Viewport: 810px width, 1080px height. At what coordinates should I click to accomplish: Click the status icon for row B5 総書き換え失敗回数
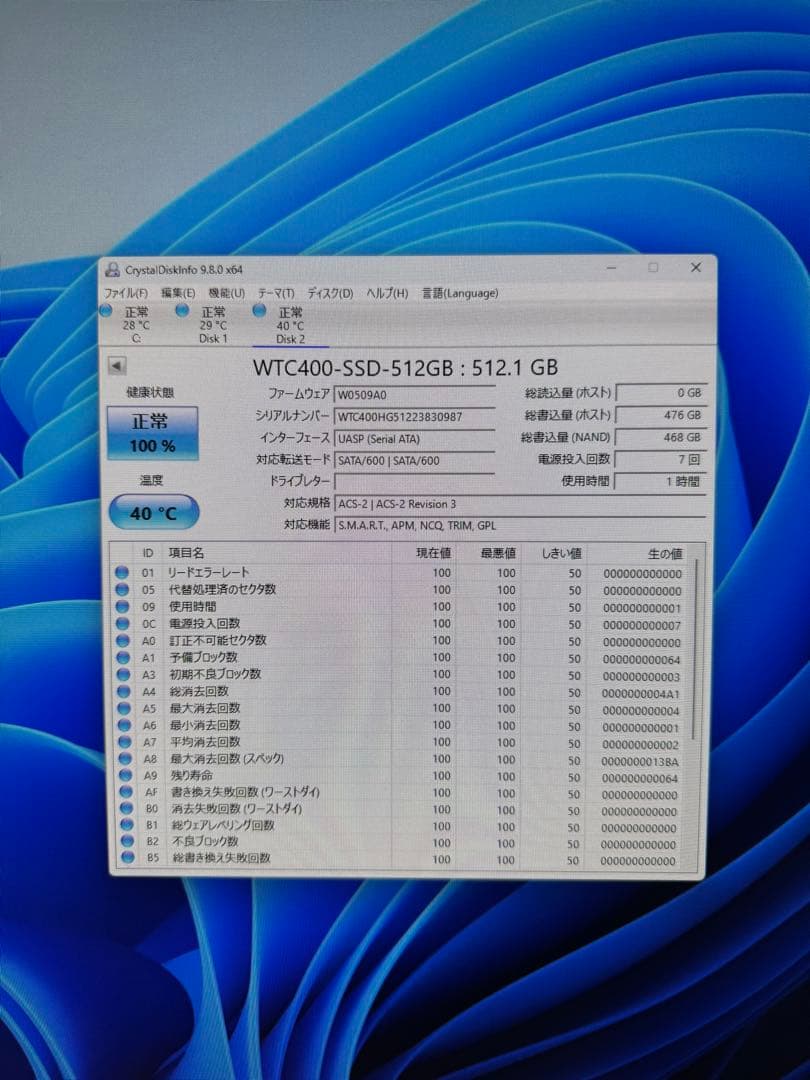127,858
